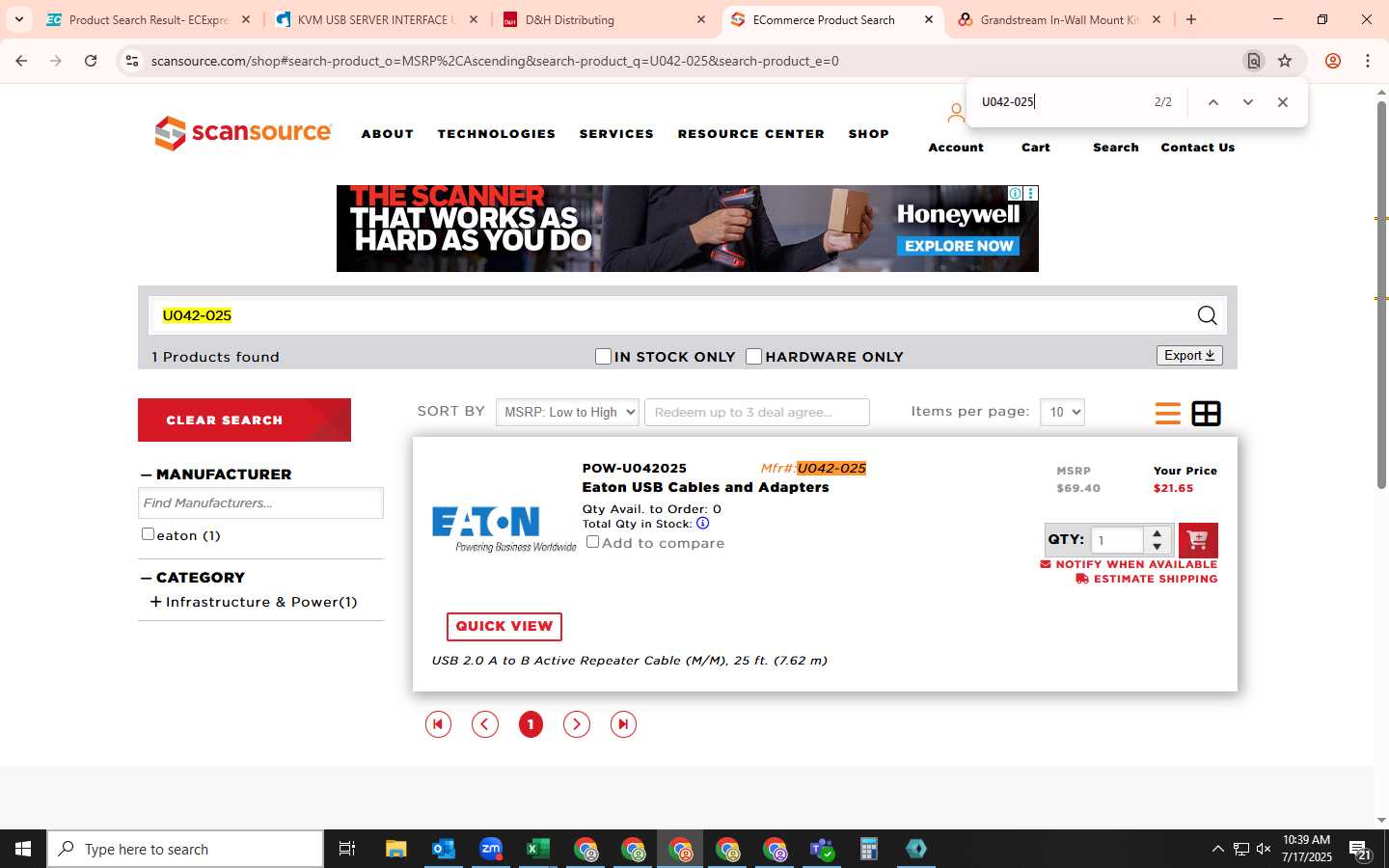The image size is (1389, 868).
Task: Switch to list view layout icon
Action: click(x=1167, y=413)
